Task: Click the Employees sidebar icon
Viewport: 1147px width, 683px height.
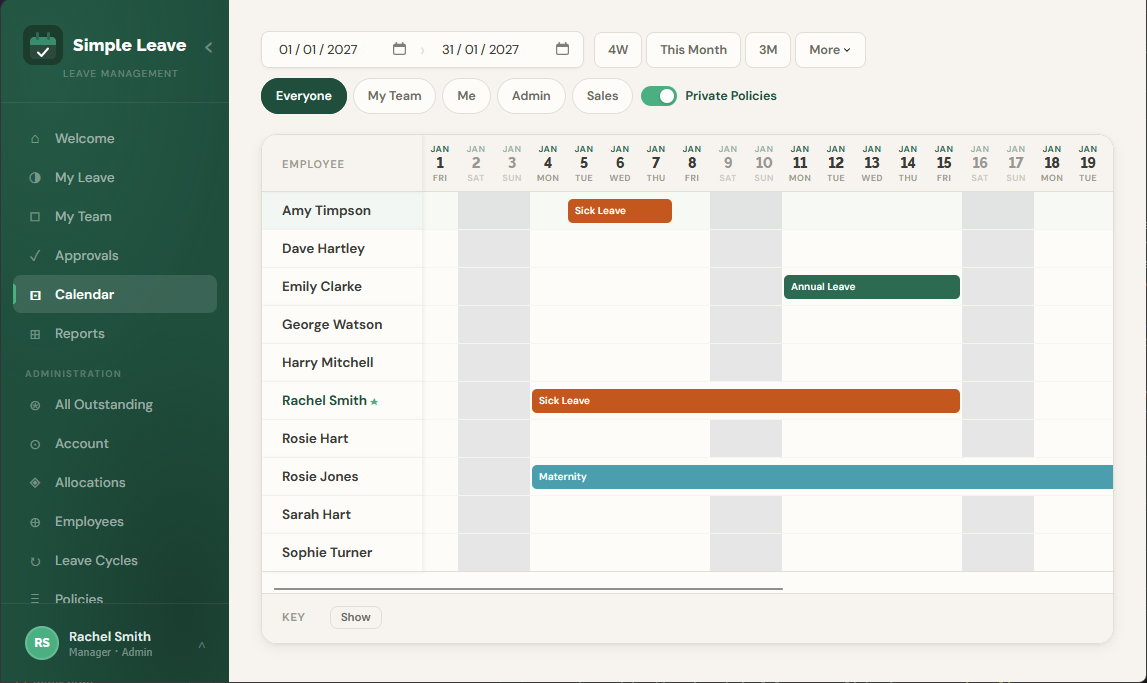Action: click(x=35, y=522)
